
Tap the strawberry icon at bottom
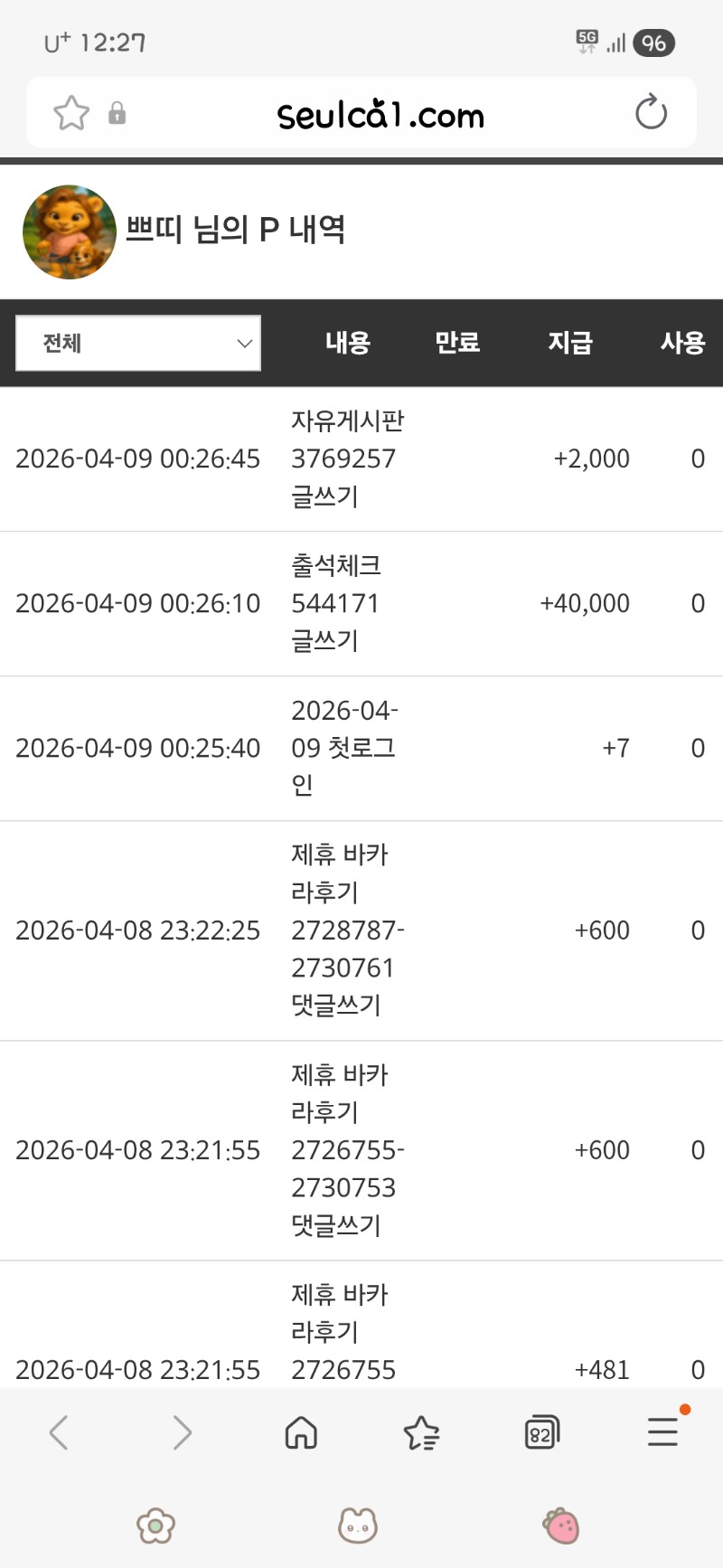point(561,1525)
